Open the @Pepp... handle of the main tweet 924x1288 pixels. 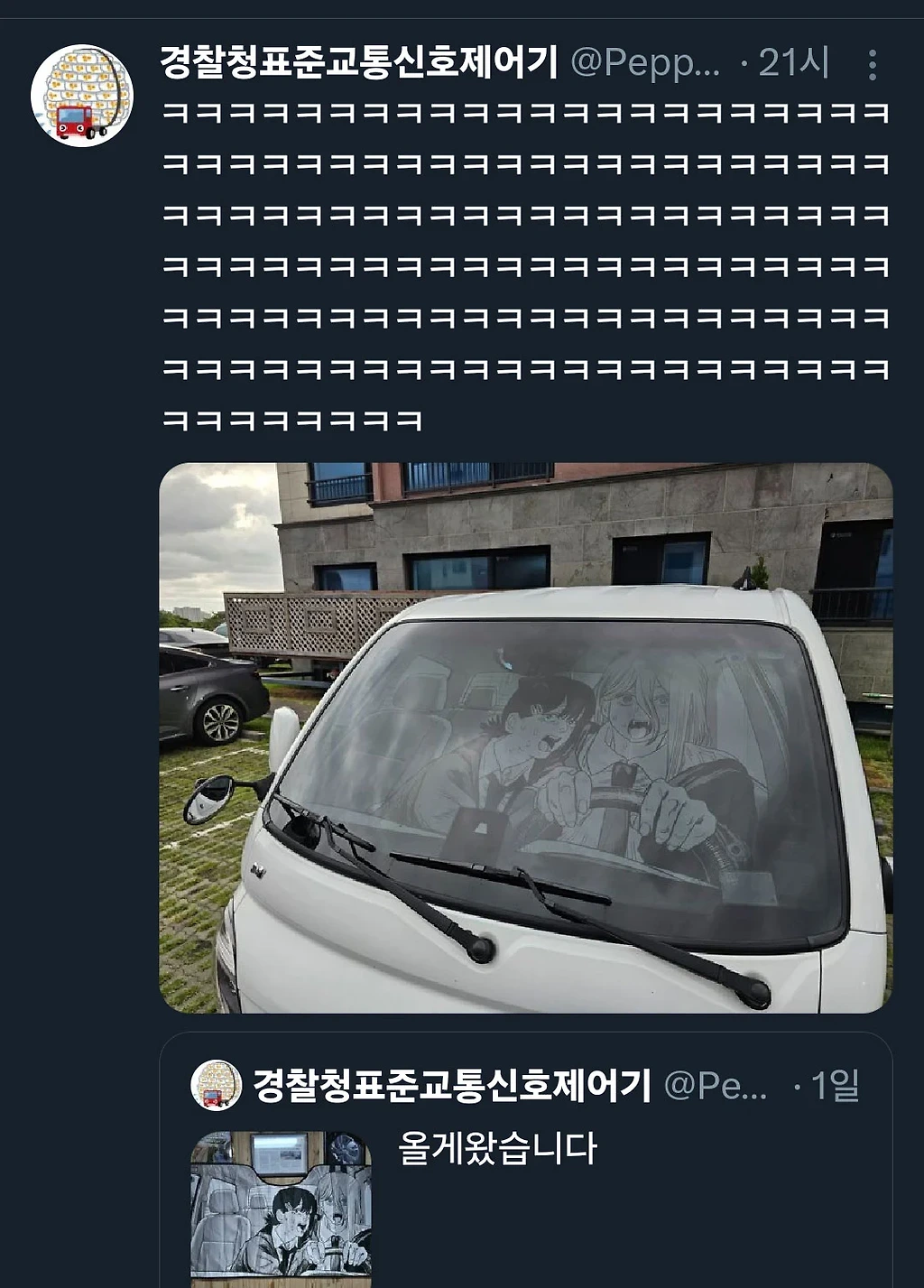[645, 63]
